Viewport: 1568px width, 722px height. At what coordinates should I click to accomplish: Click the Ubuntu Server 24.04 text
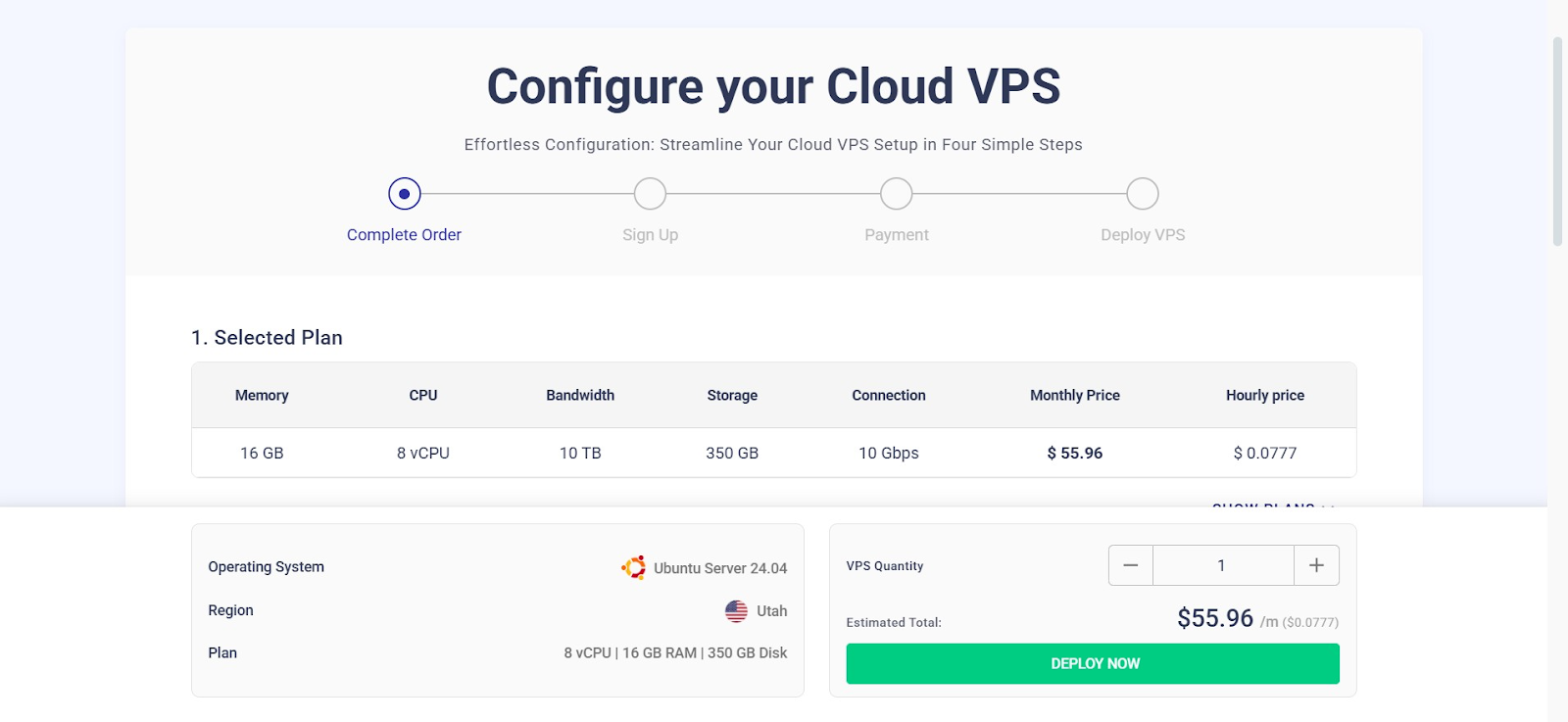click(720, 568)
